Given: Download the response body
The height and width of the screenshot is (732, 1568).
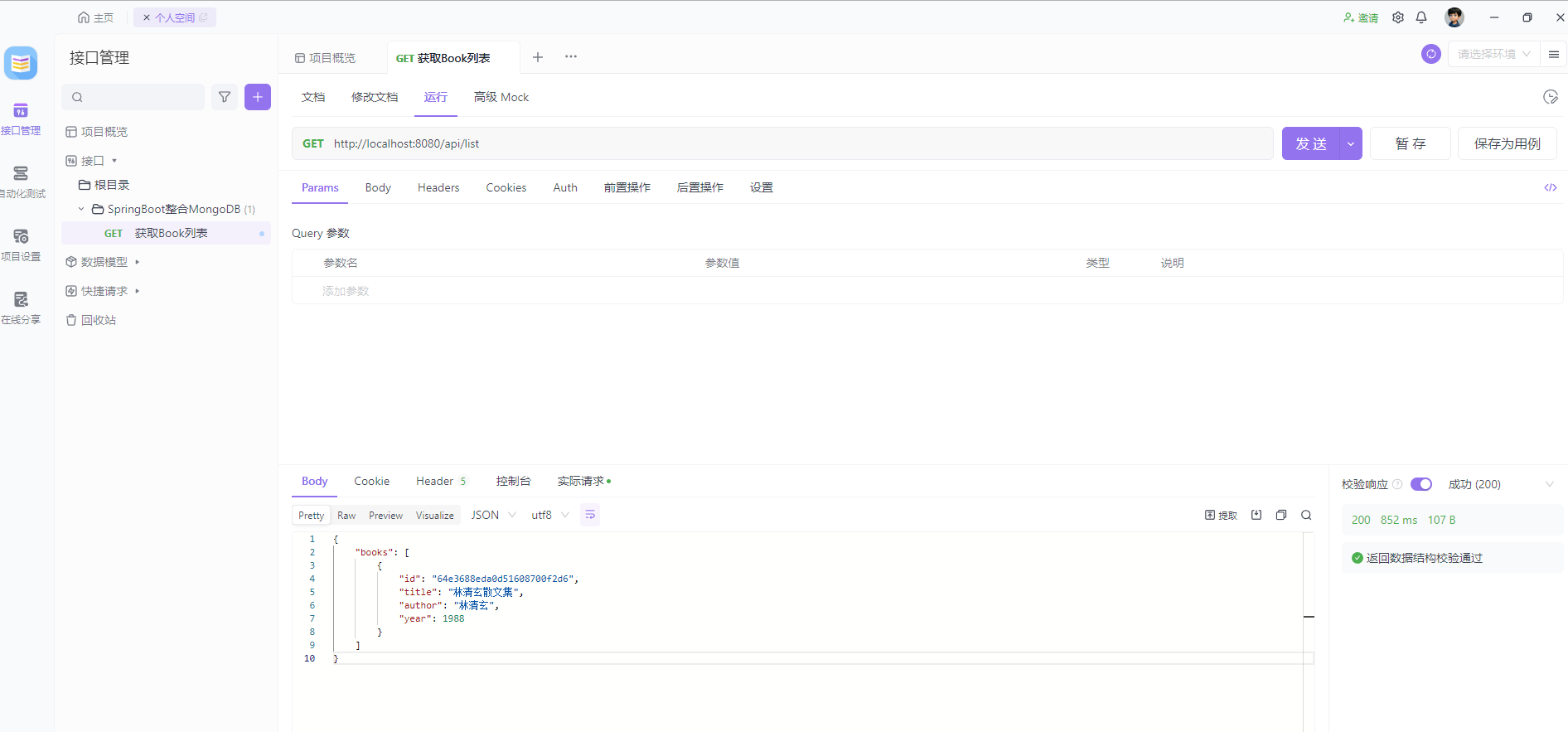Looking at the screenshot, I should tap(1256, 515).
